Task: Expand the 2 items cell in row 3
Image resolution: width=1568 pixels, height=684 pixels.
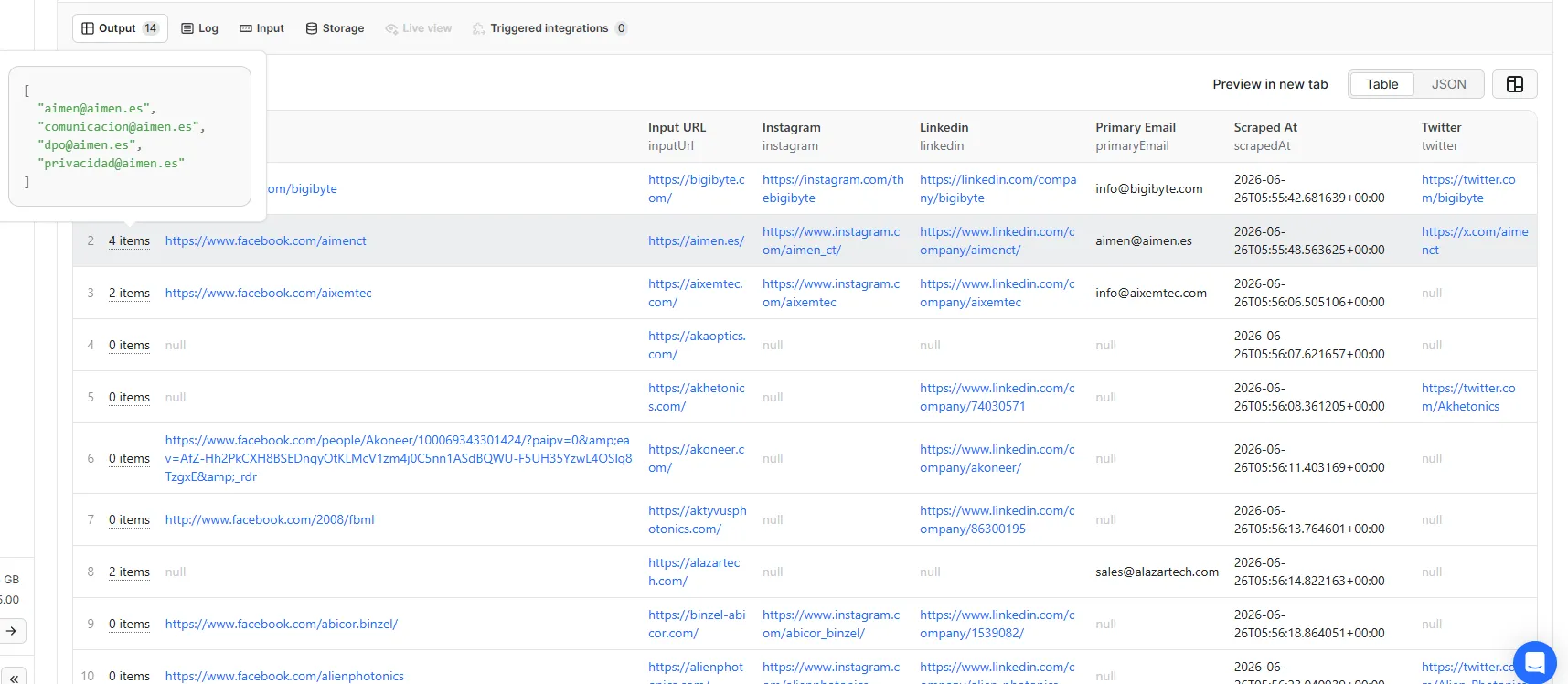Action: [x=129, y=293]
